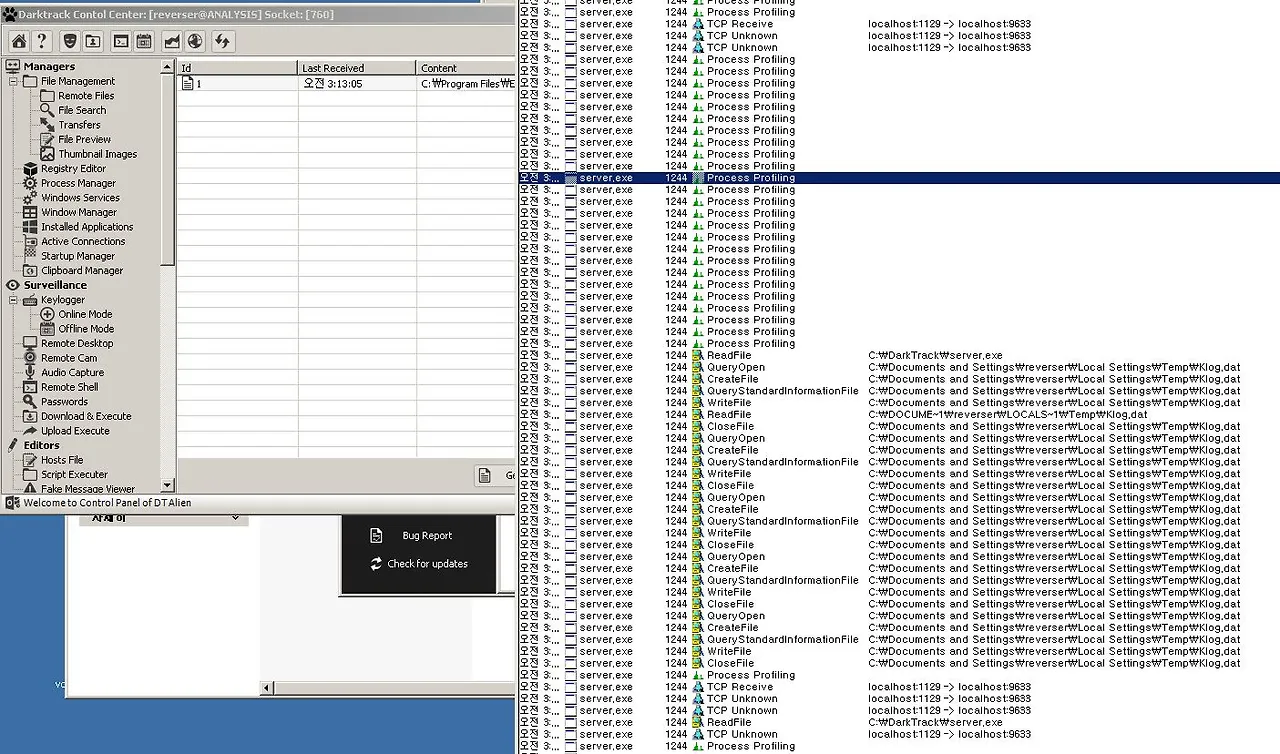Image resolution: width=1280 pixels, height=754 pixels.
Task: Click the horizontal scrollbar left arrow
Action: click(x=267, y=688)
